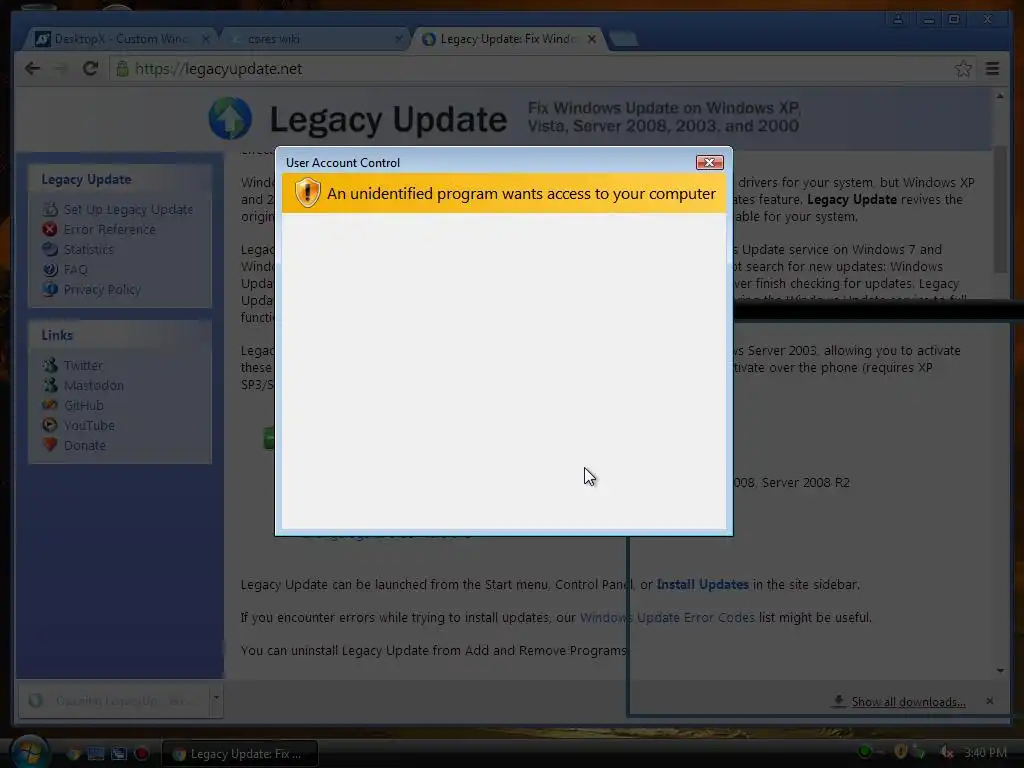The image size is (1024, 768).
Task: Click the Twitter link icon
Action: pyautogui.click(x=50, y=365)
